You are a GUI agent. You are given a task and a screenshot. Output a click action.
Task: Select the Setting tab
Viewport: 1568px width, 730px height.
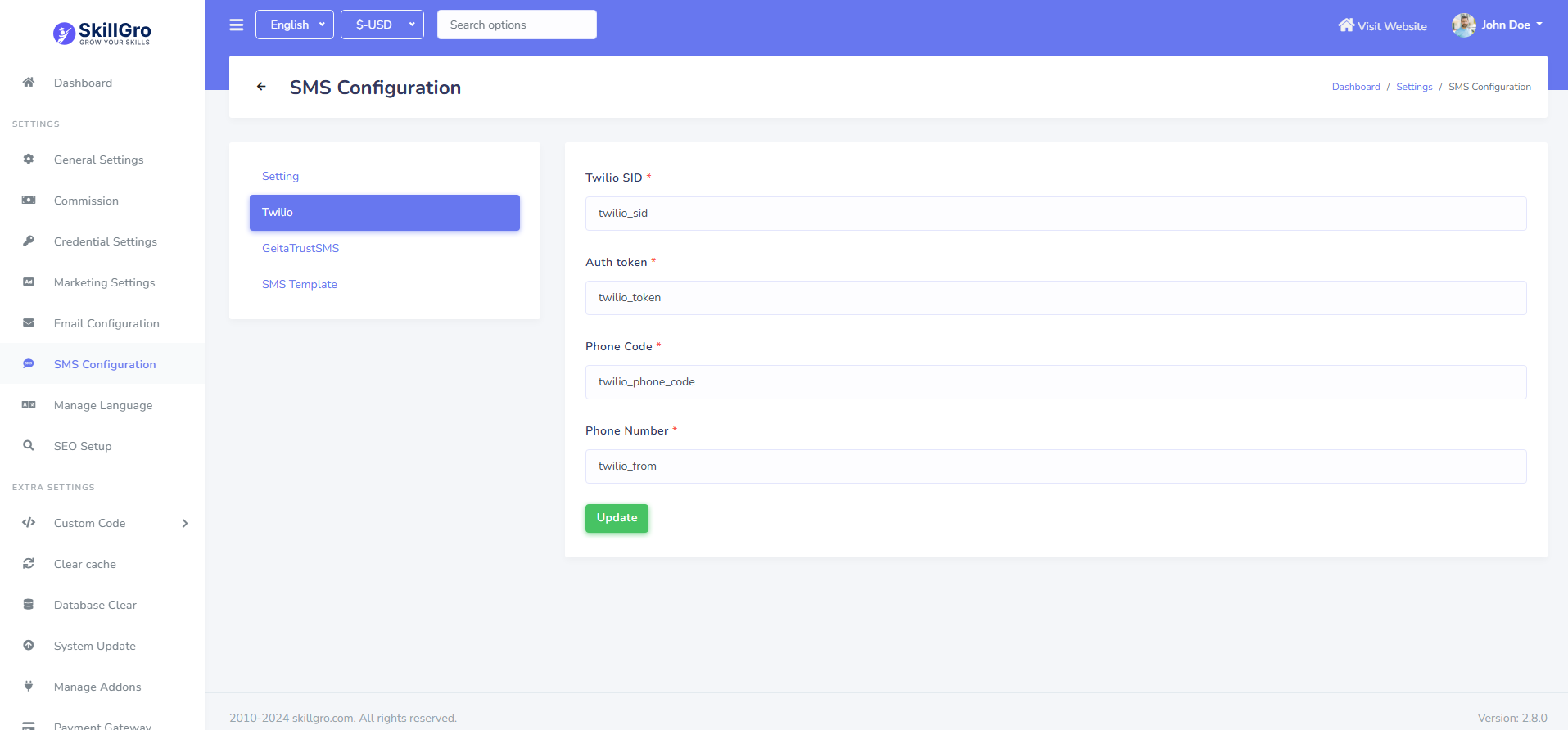point(280,176)
